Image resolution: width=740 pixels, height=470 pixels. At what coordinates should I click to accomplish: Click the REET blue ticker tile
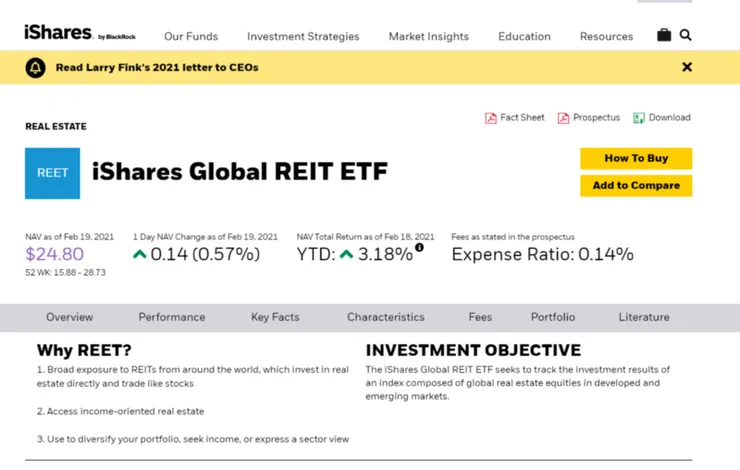52,173
